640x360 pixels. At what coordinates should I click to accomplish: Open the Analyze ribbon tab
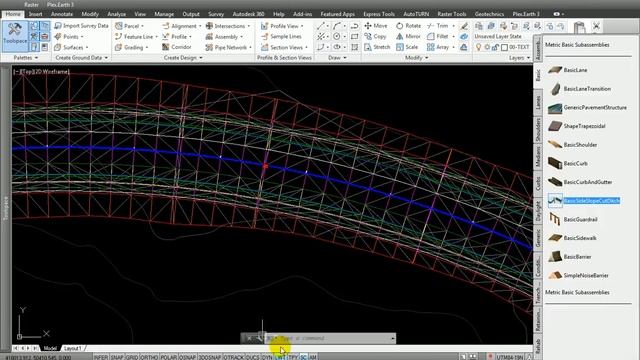click(116, 14)
